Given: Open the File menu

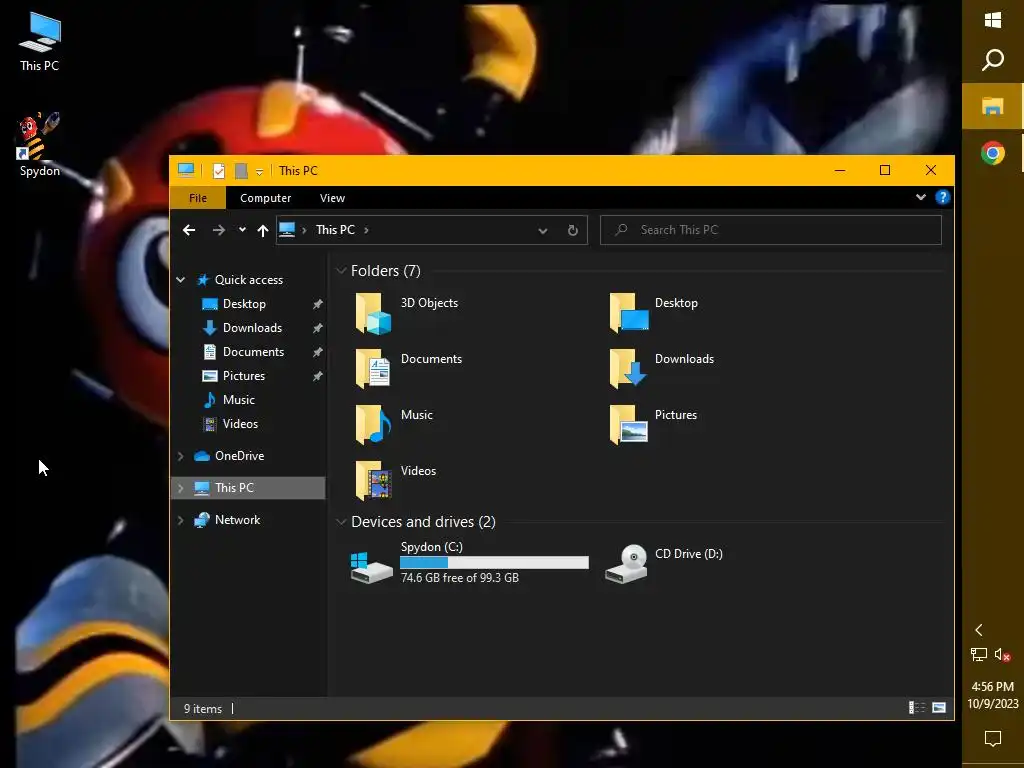Looking at the screenshot, I should point(198,198).
